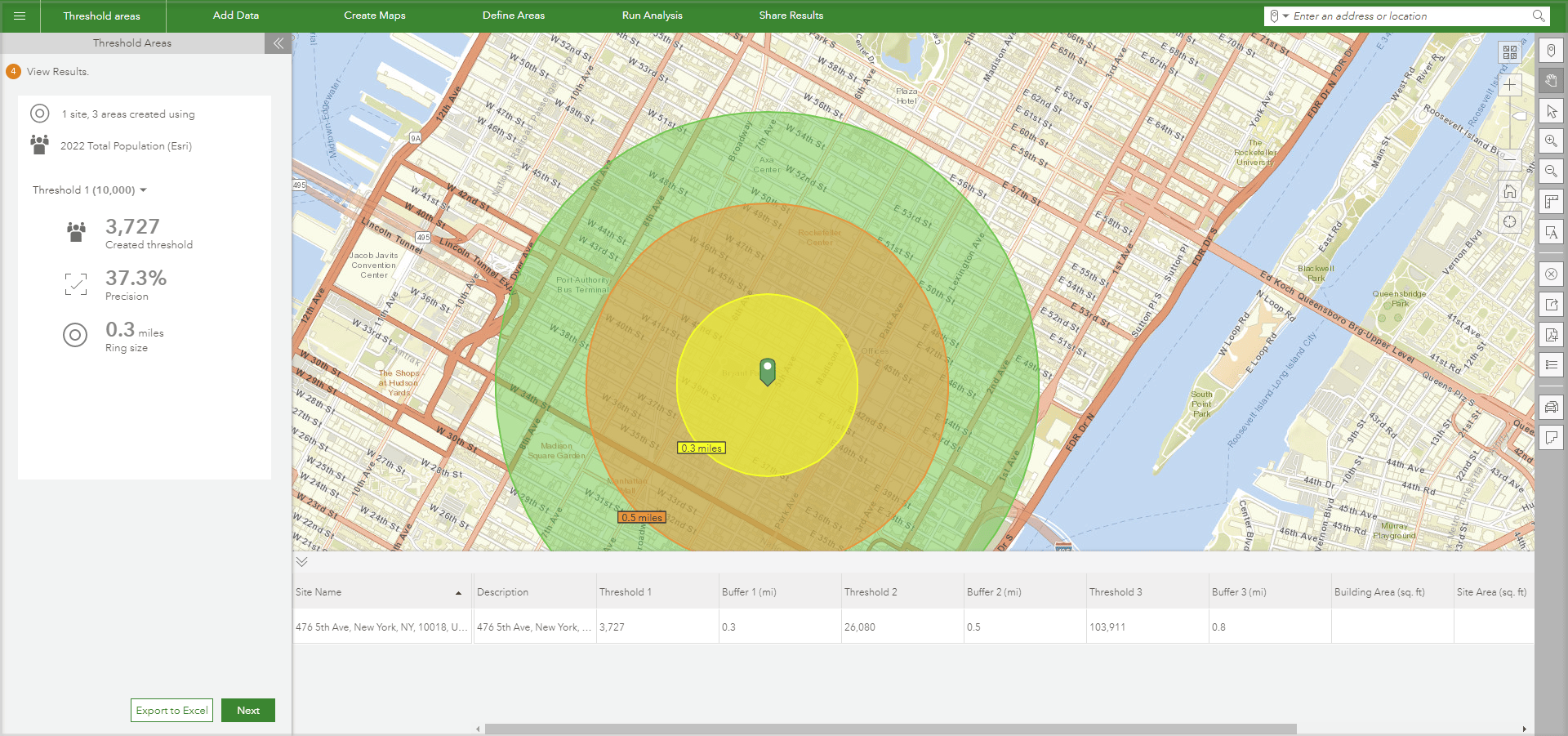
Task: Click the car traffic icon
Action: (x=1551, y=407)
